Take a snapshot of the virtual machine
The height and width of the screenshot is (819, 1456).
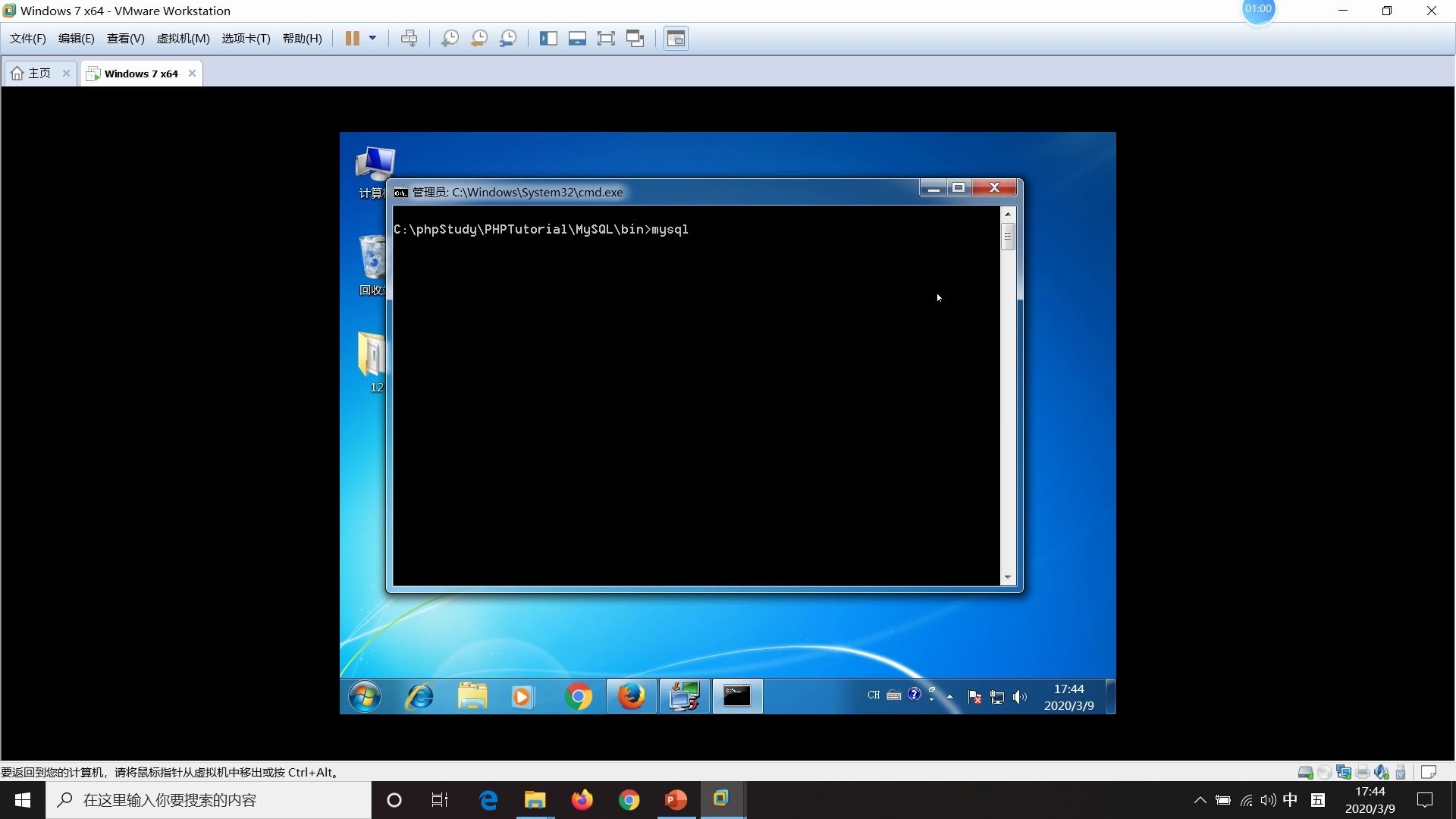click(450, 39)
